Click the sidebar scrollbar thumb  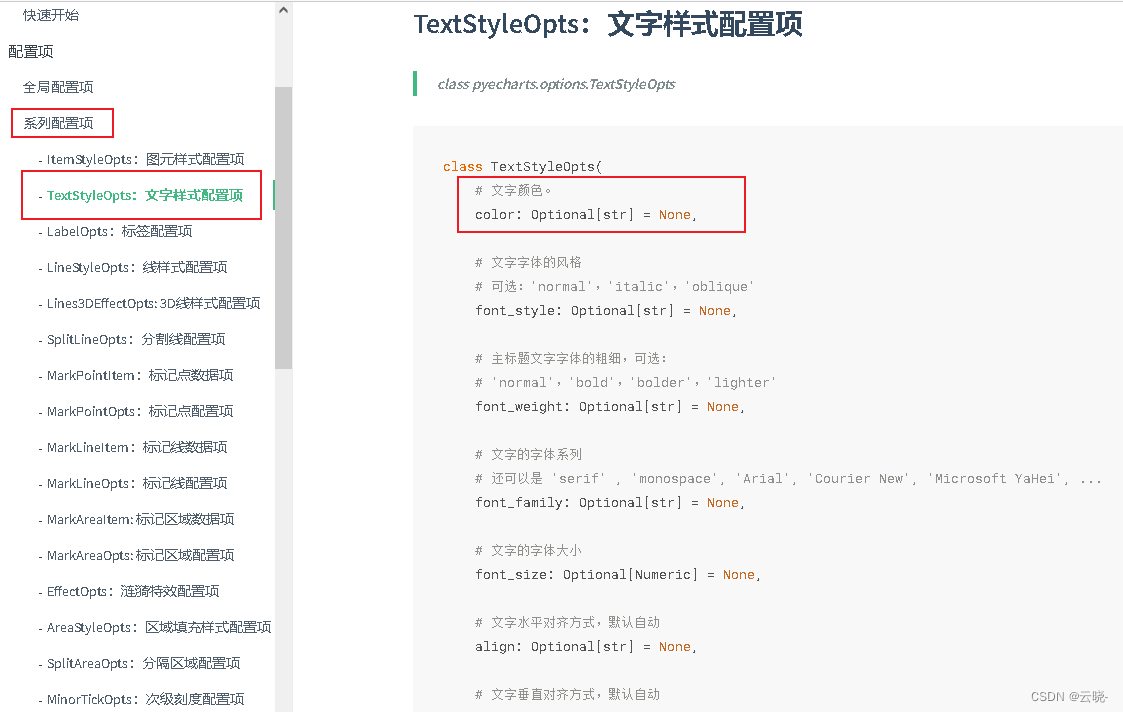click(284, 228)
